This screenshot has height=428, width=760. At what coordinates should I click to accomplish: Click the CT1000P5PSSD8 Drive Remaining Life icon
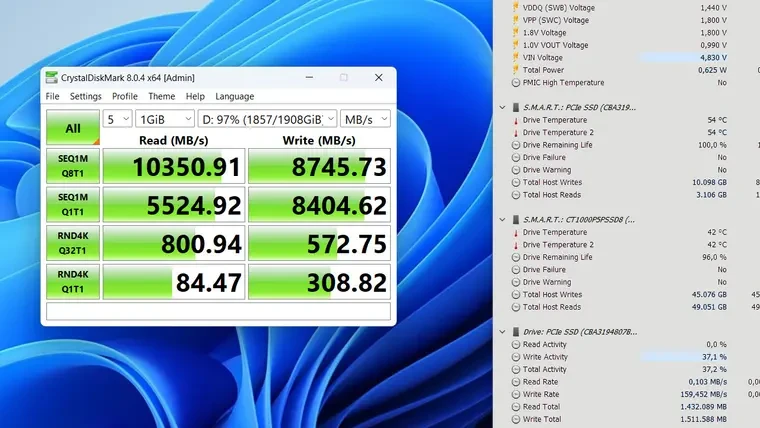(516, 257)
